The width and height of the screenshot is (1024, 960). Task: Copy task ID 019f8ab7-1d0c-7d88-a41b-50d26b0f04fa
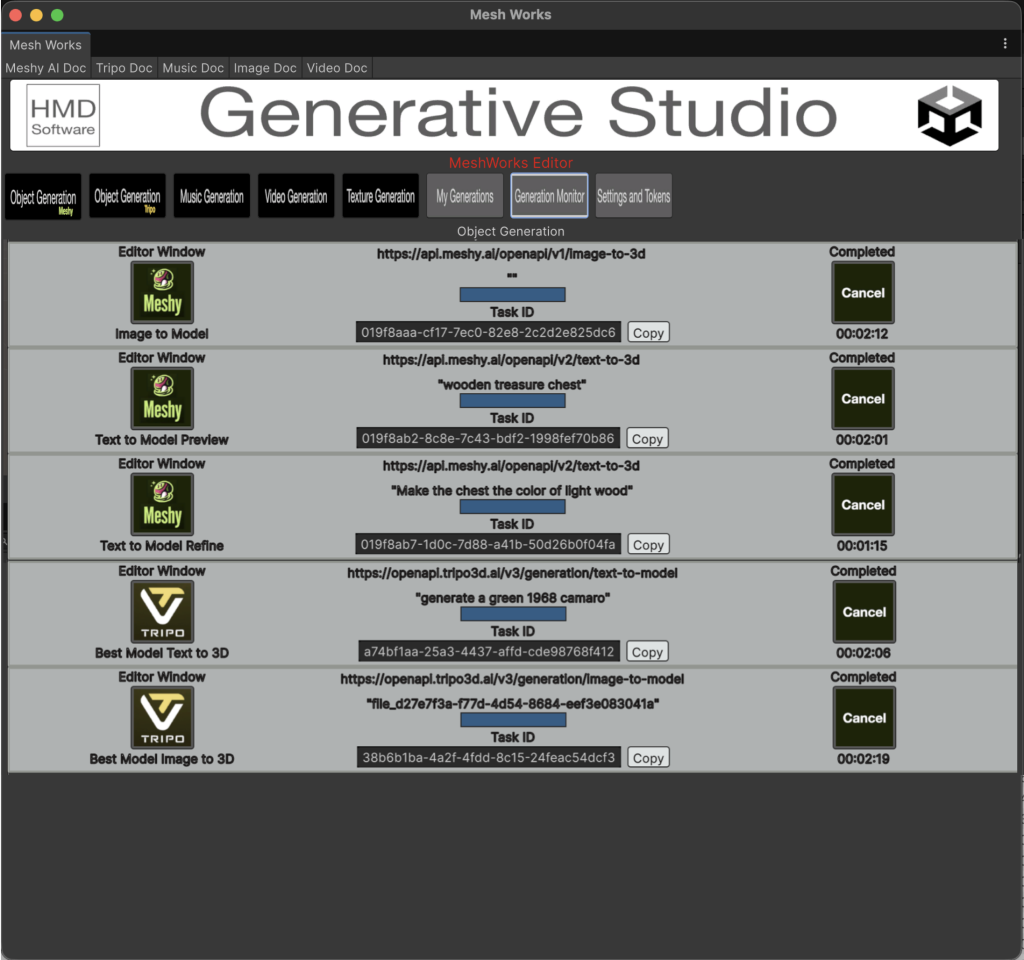tap(648, 545)
